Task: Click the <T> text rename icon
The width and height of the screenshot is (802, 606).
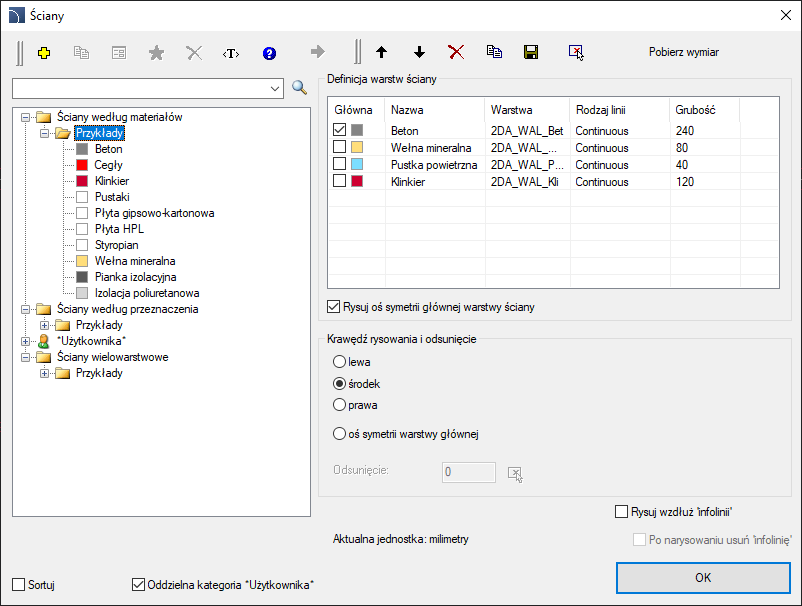Action: (231, 53)
